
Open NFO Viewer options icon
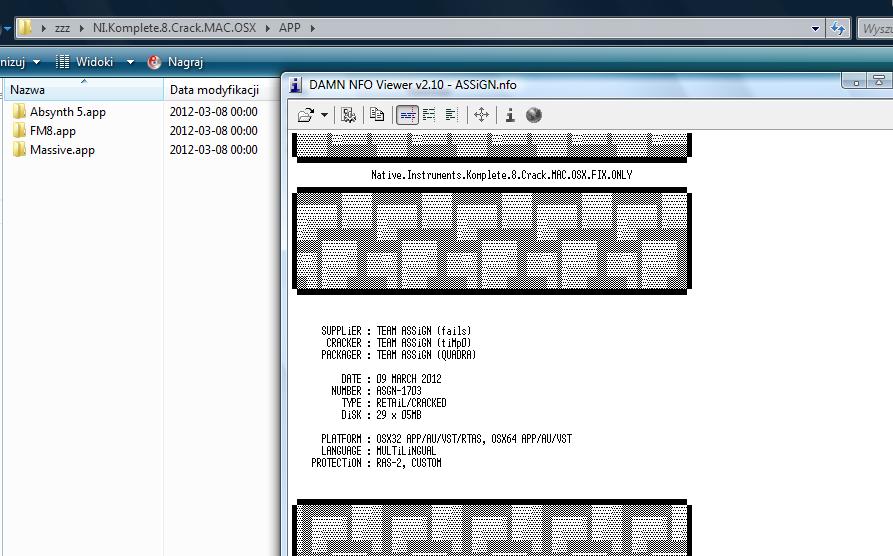(x=349, y=115)
